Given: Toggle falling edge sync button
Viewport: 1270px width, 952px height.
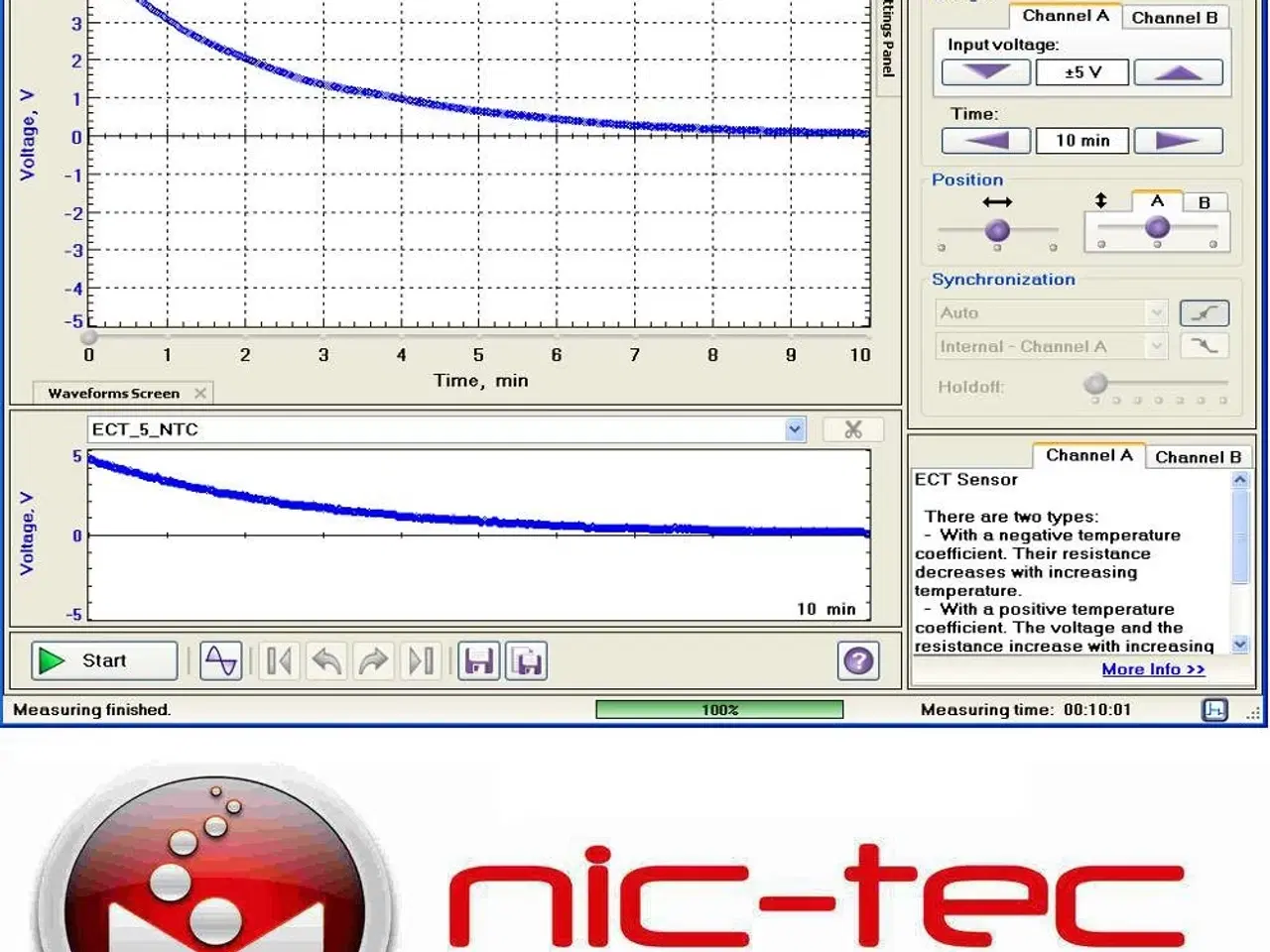Looking at the screenshot, I should pos(1205,345).
